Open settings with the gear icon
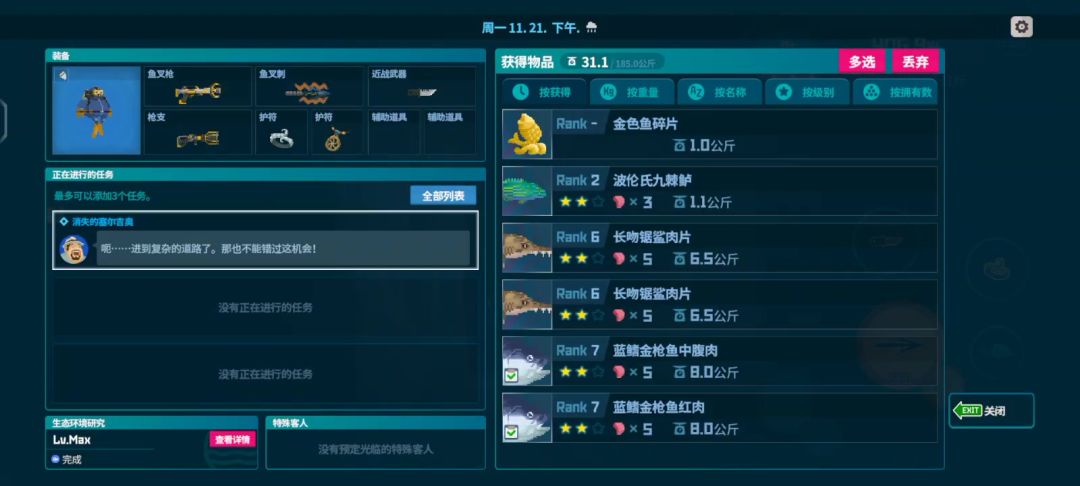 coord(1021,27)
